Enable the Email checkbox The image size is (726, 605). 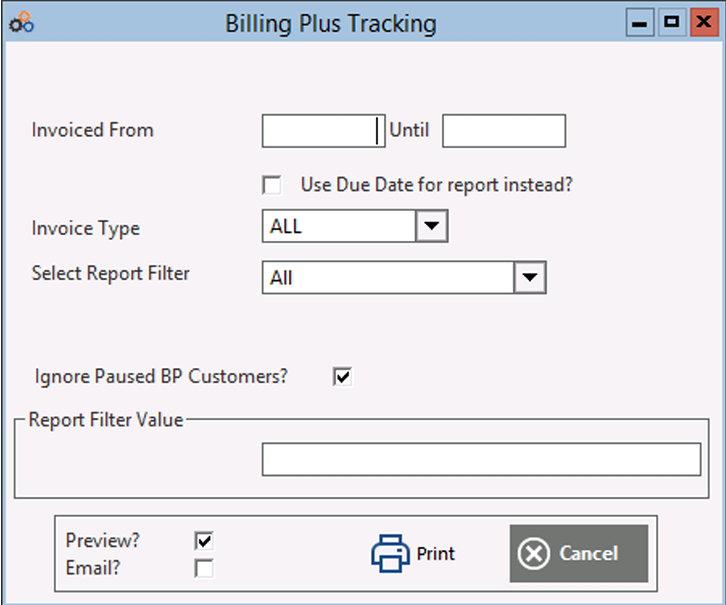(x=204, y=568)
